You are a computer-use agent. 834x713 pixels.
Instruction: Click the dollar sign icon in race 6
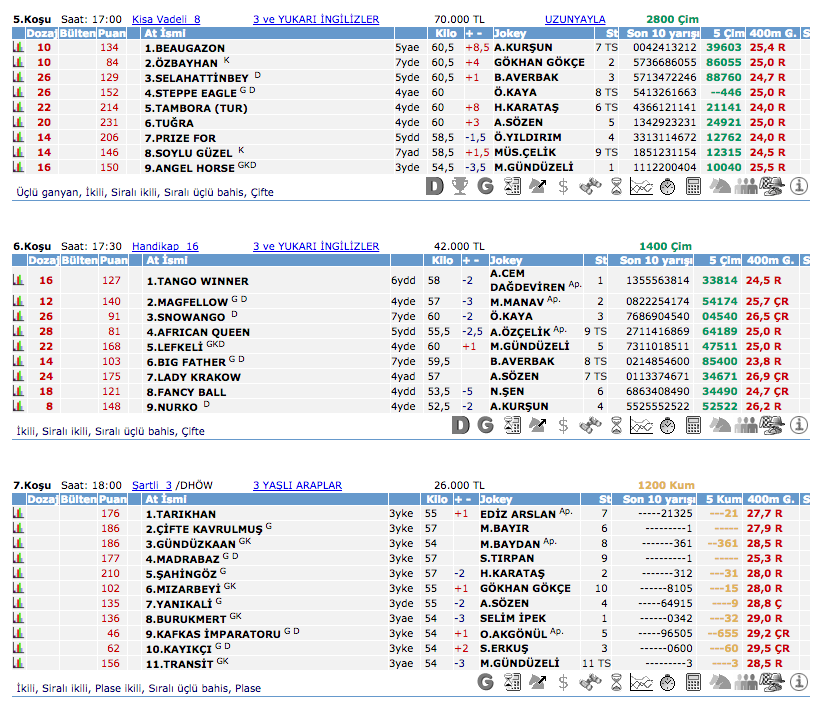click(x=564, y=425)
